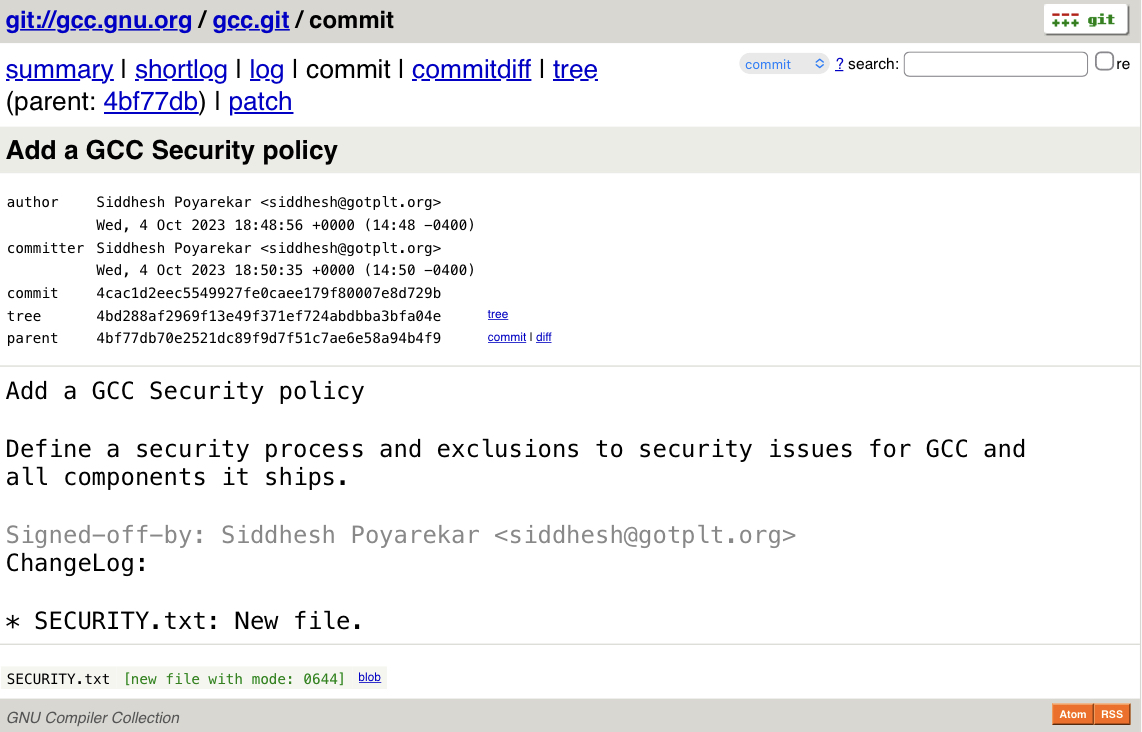The image size is (1142, 732).
Task: Open the shortlog view
Action: (x=181, y=70)
